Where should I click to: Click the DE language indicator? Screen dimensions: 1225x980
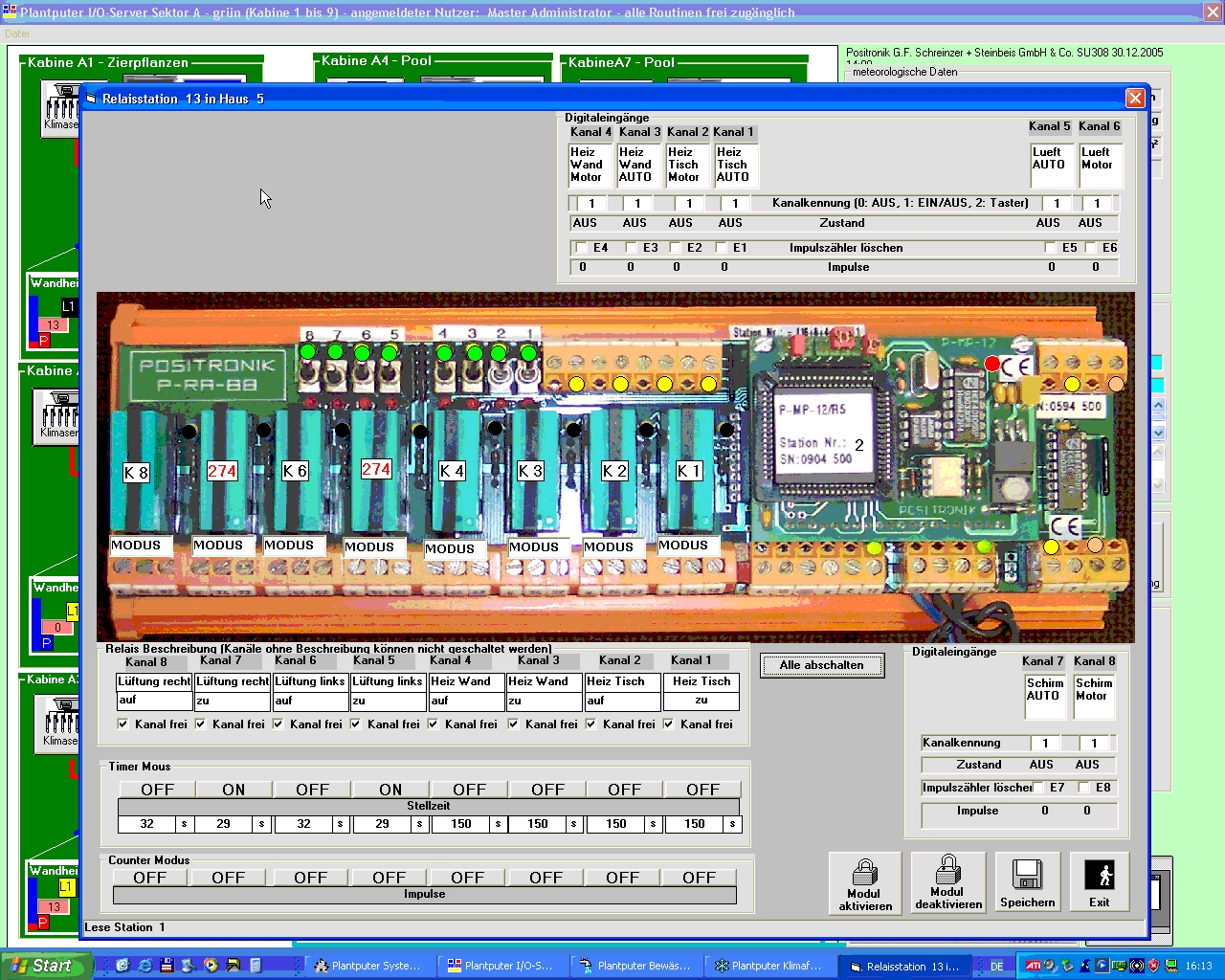pyautogui.click(x=996, y=966)
